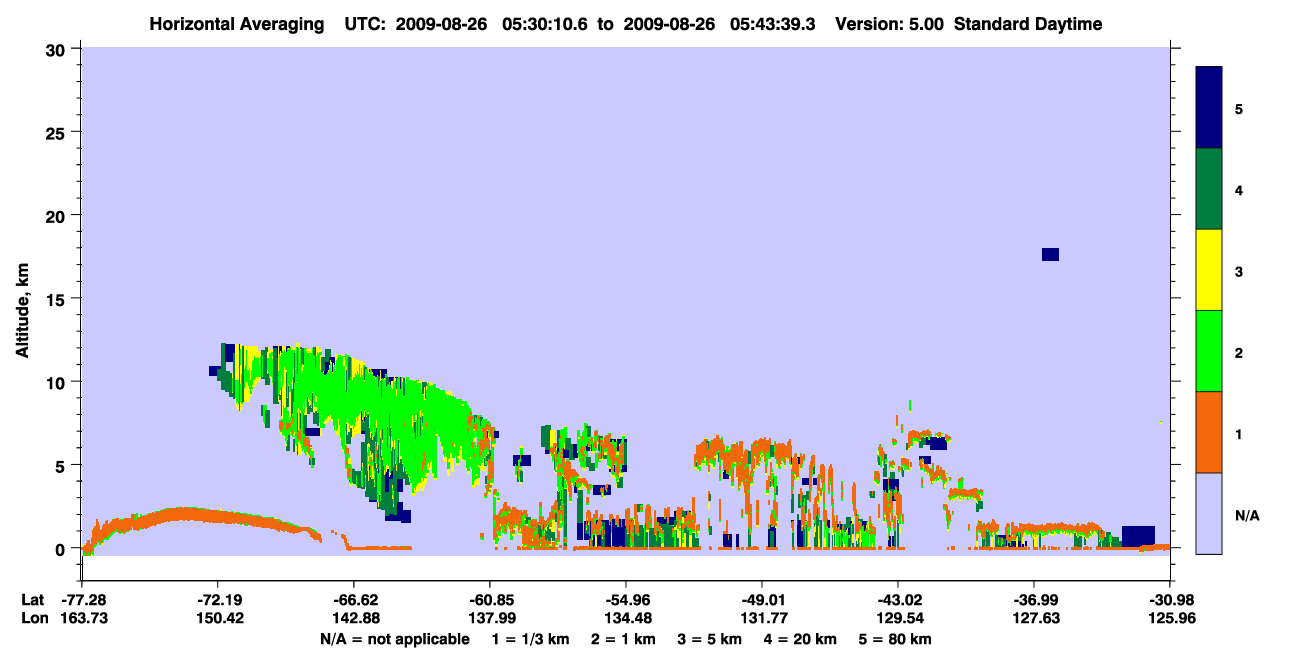The width and height of the screenshot is (1300, 667).
Task: Click the latitude value -36.99
Action: (1034, 600)
